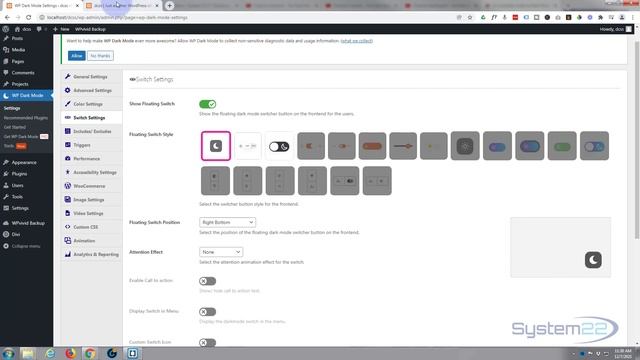Open General Settings tab
This screenshot has height=360, width=640.
pyautogui.click(x=91, y=77)
